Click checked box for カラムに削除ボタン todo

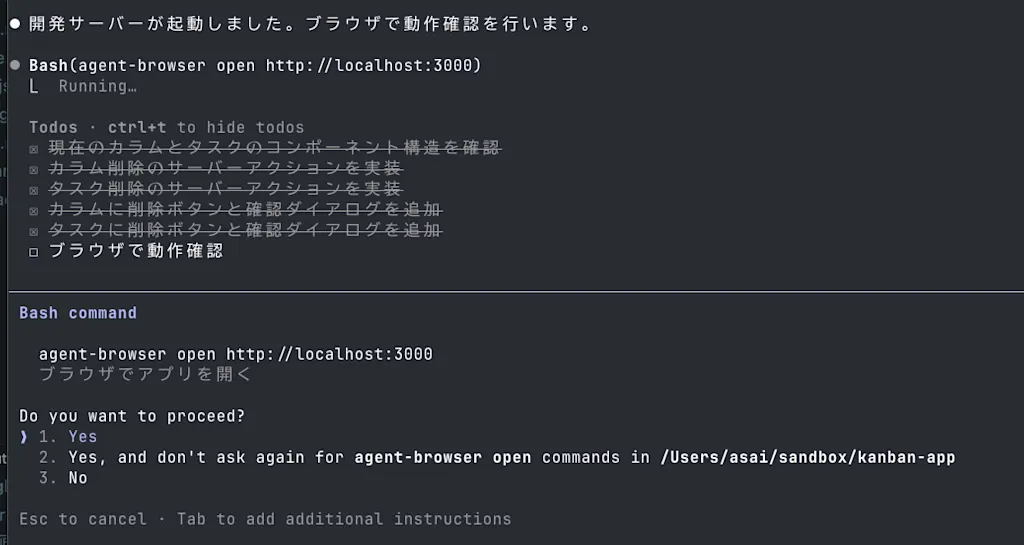[34, 211]
